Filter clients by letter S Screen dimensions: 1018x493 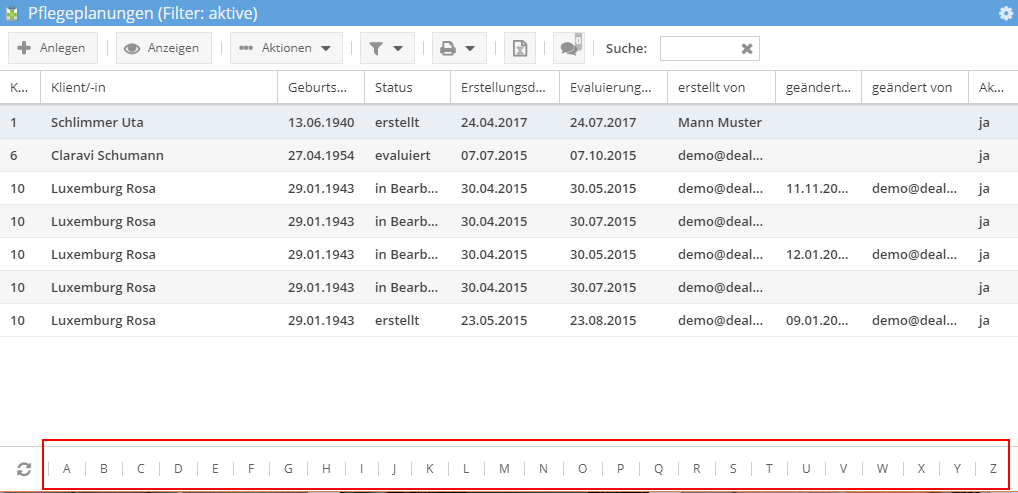[732, 468]
